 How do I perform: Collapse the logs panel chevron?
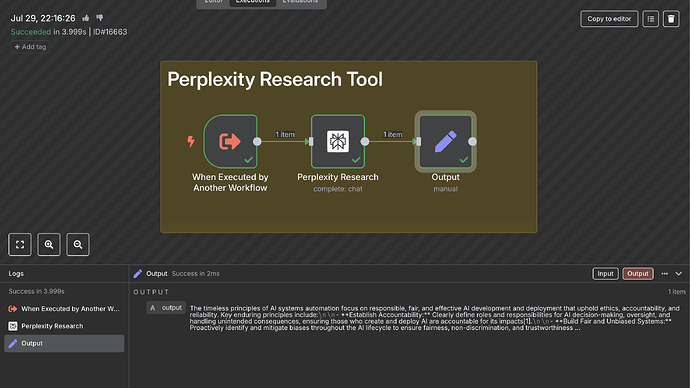pos(679,274)
